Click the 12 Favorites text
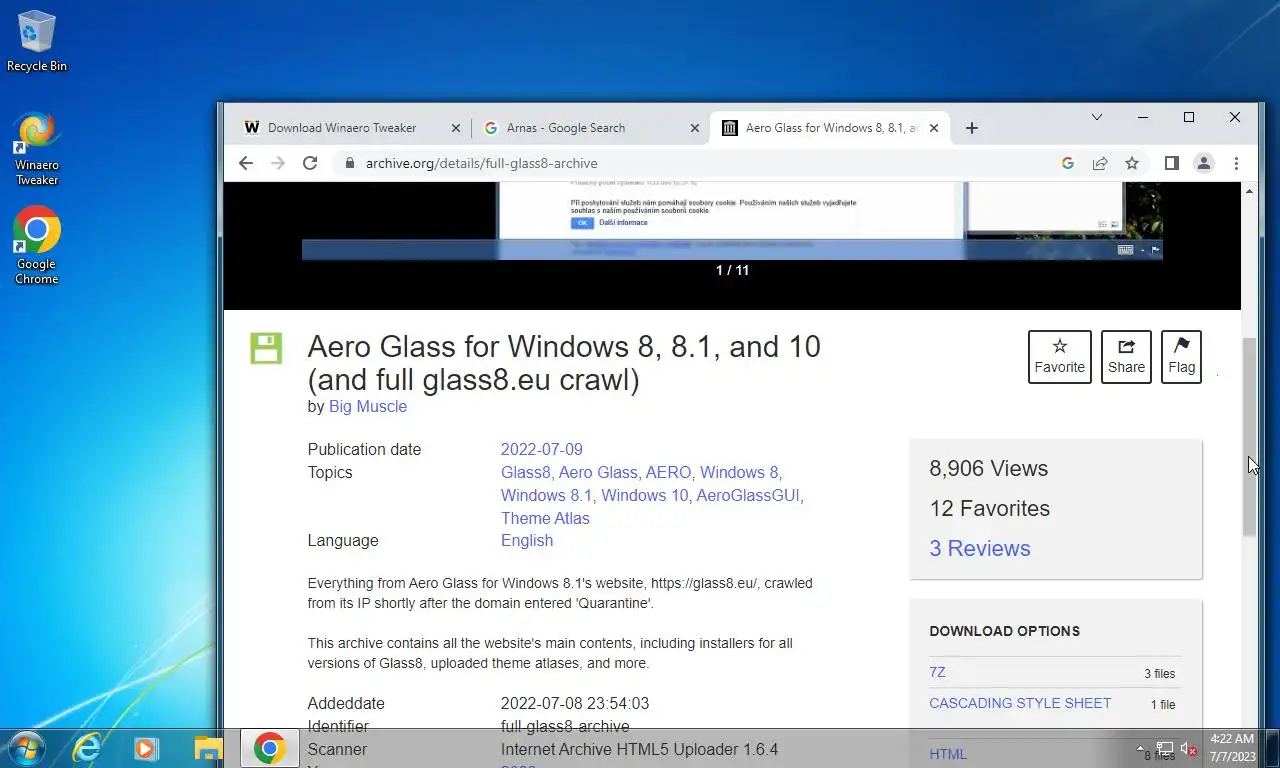 pos(990,508)
